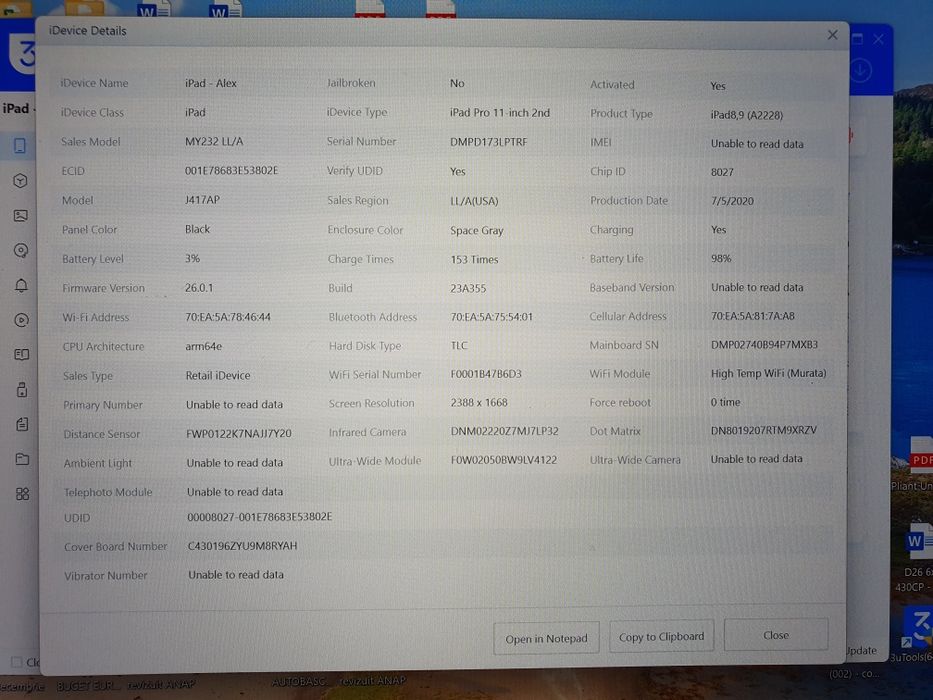933x700 pixels.
Task: Open the Music disc sidebar icon
Action: (21, 251)
